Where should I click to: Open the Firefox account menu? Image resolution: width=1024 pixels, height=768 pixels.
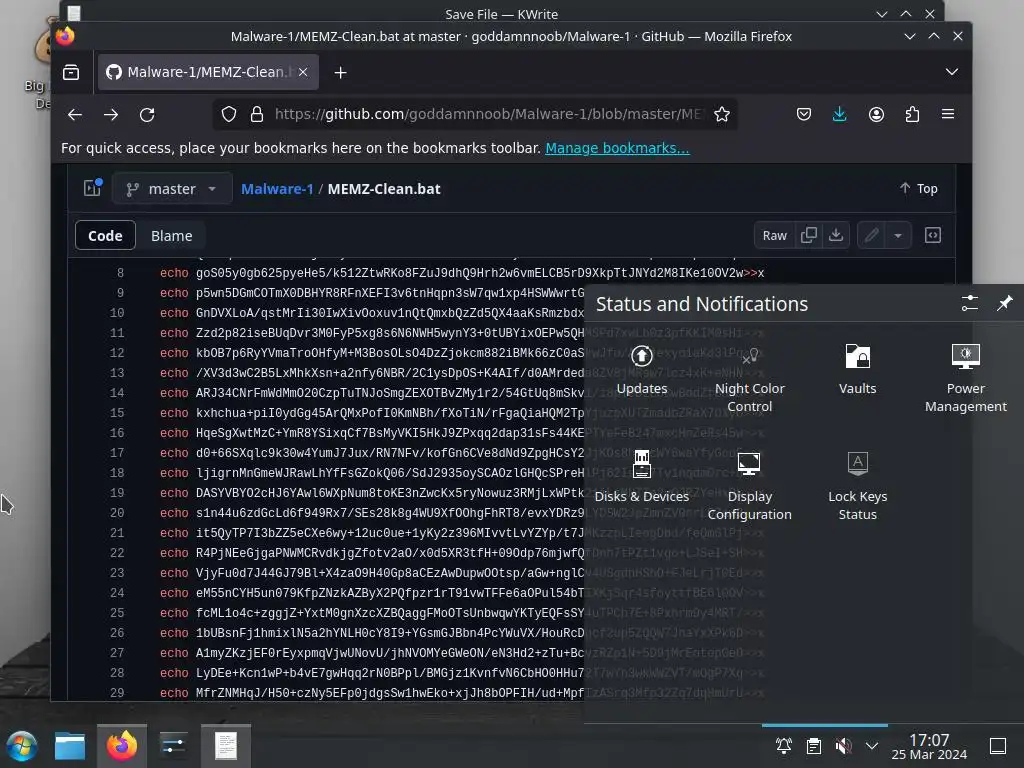876,114
